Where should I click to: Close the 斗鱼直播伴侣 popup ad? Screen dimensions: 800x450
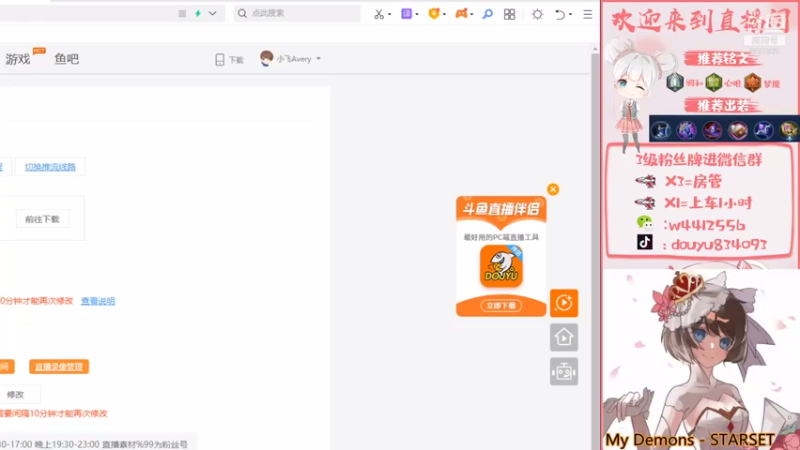pos(553,189)
